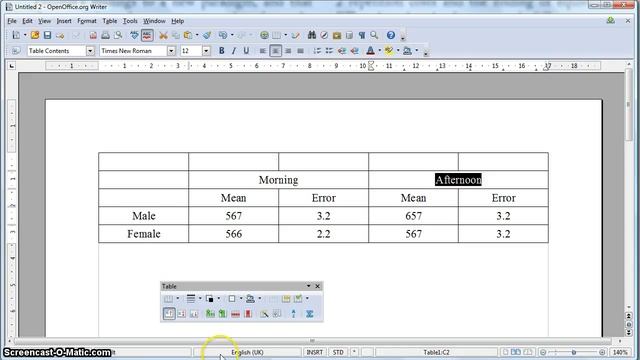Click the INSRT insert mode field
640x360 pixels.
315,352
